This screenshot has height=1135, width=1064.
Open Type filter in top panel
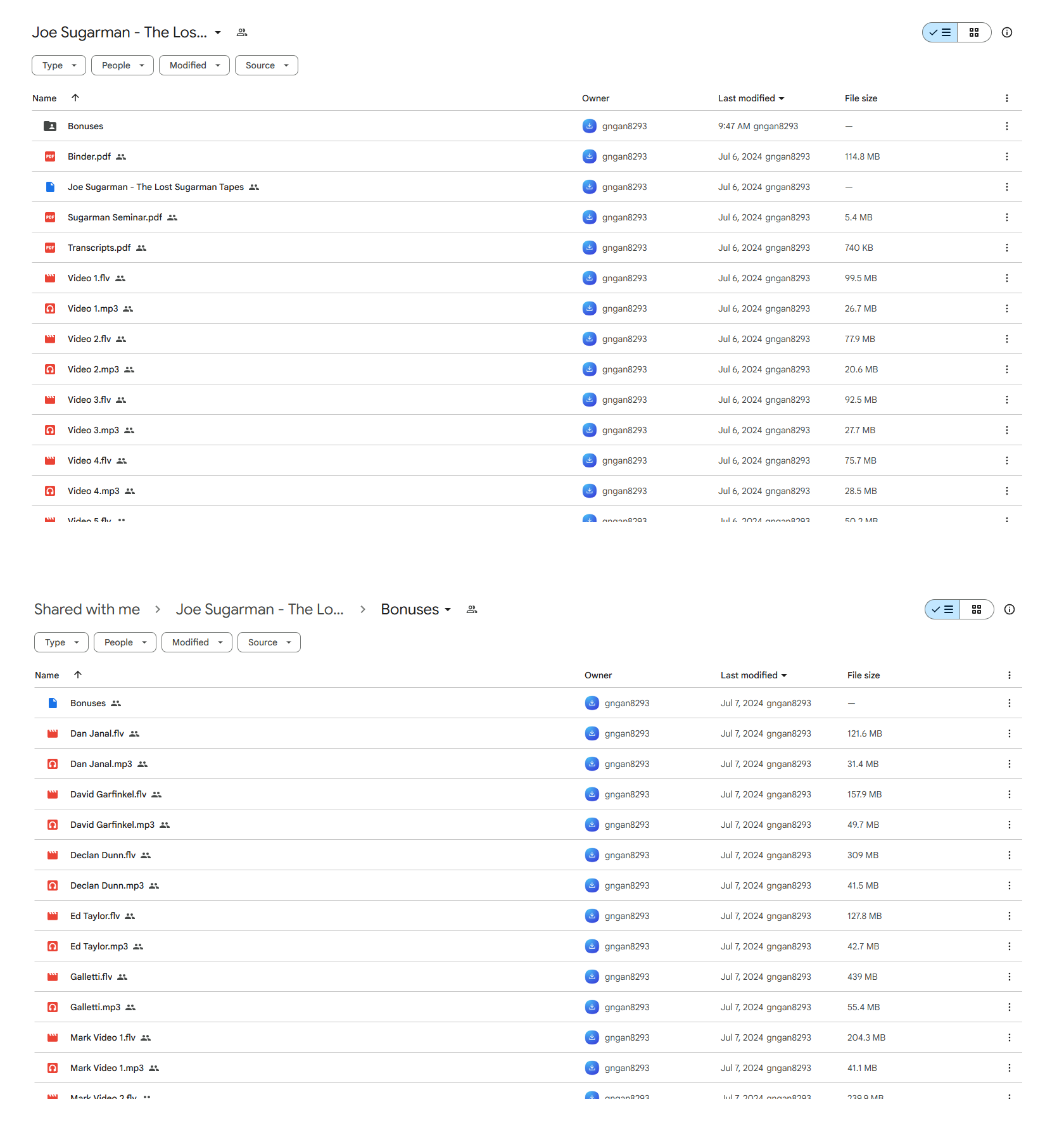(x=59, y=65)
